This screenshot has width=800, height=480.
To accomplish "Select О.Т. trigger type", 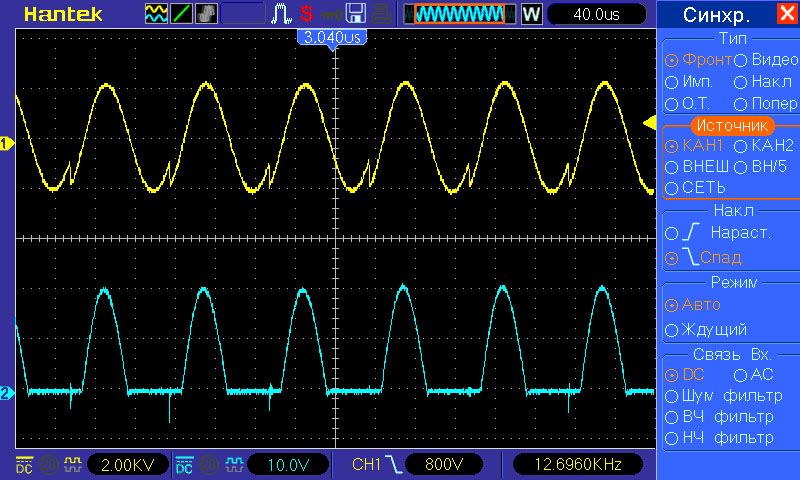I will 688,104.
